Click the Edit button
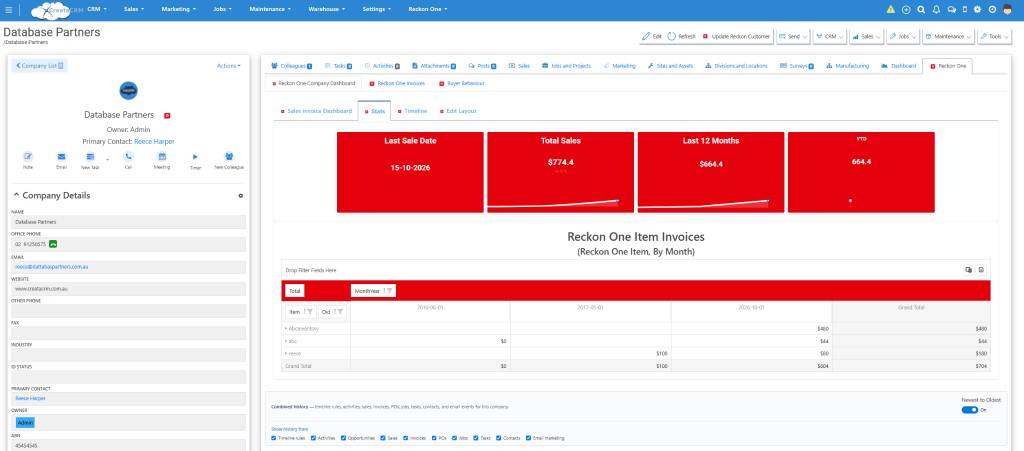This screenshot has width=1024, height=451. [652, 37]
